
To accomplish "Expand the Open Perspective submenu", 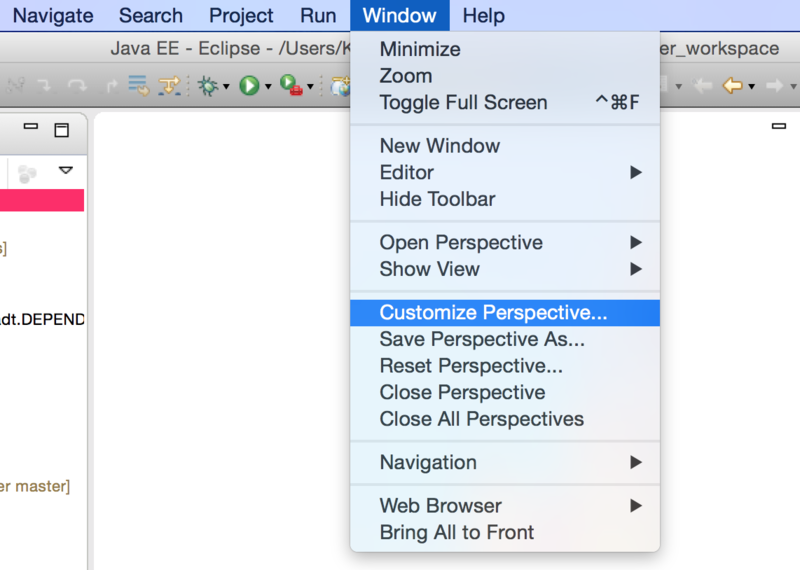I will click(x=461, y=242).
